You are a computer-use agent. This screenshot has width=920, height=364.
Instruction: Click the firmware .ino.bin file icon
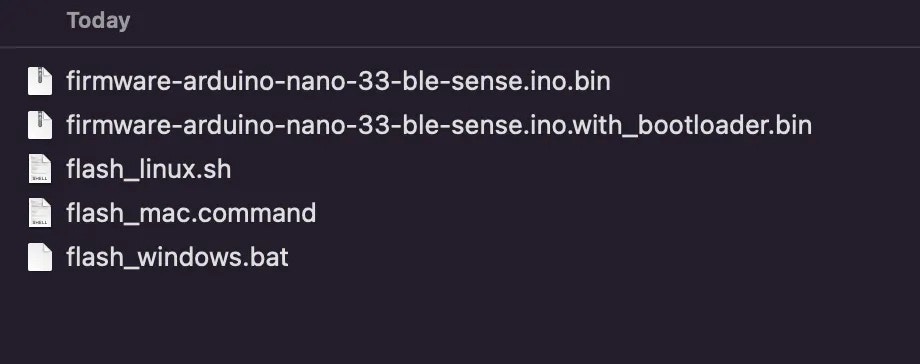point(40,81)
